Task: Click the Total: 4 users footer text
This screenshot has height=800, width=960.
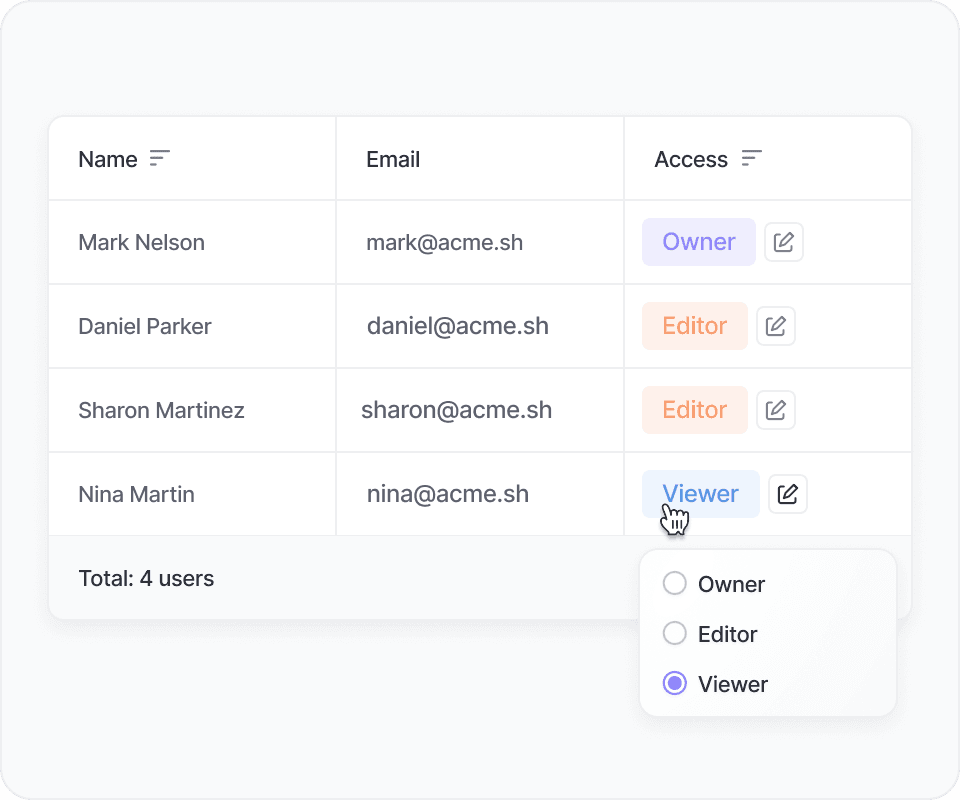Action: [146, 578]
